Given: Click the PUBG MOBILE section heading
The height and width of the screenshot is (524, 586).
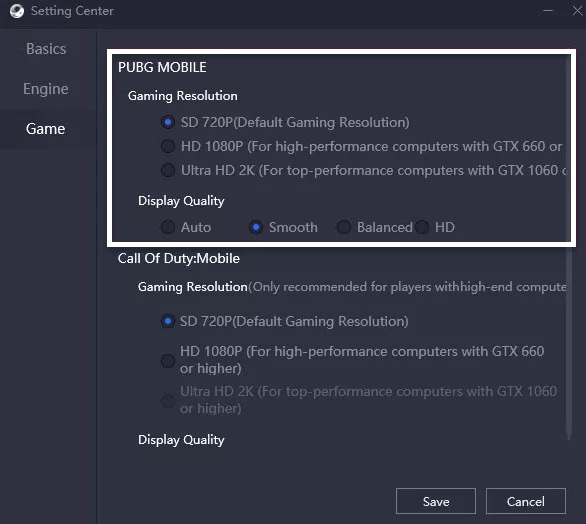Looking at the screenshot, I should (162, 67).
